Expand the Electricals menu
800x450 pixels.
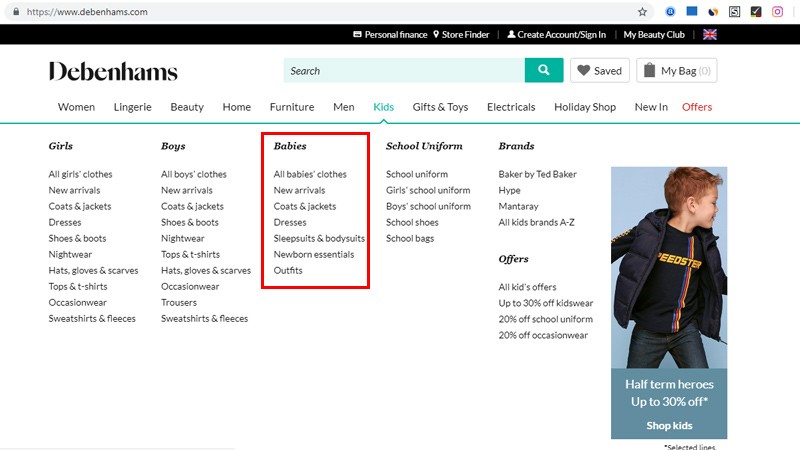click(x=511, y=107)
